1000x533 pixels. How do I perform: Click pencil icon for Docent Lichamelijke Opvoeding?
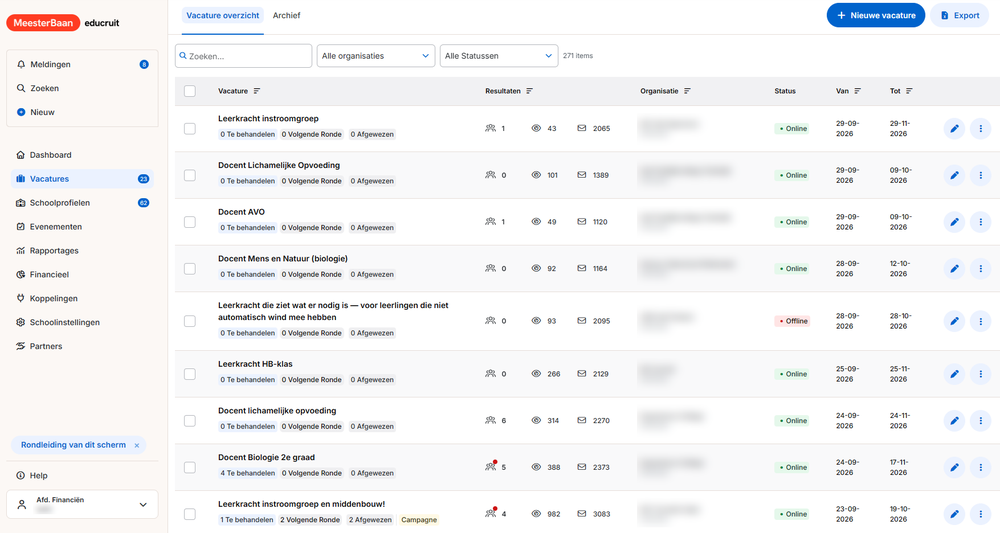click(x=954, y=175)
